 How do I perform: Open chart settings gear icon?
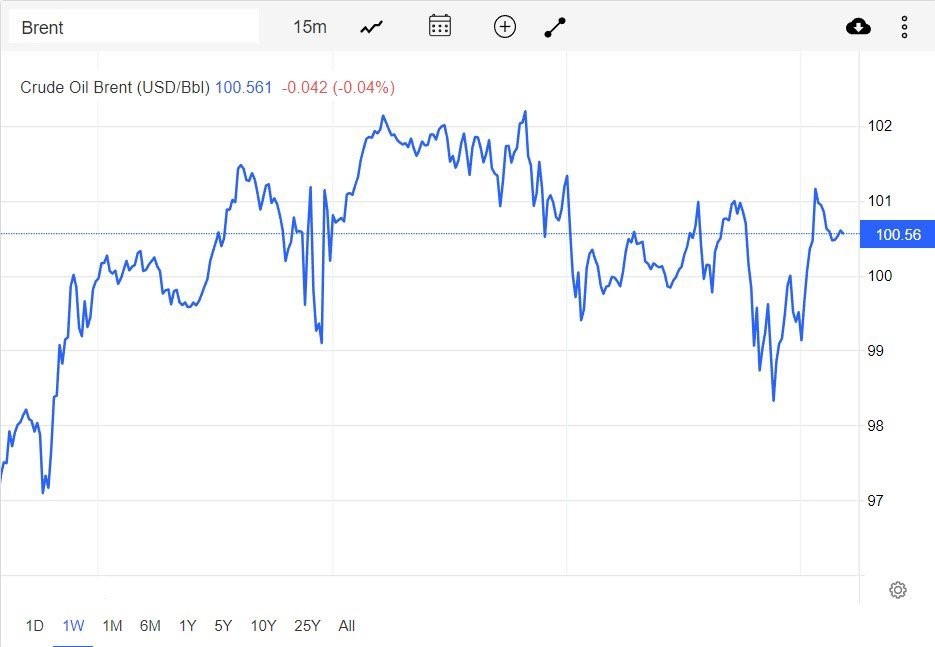[x=897, y=590]
